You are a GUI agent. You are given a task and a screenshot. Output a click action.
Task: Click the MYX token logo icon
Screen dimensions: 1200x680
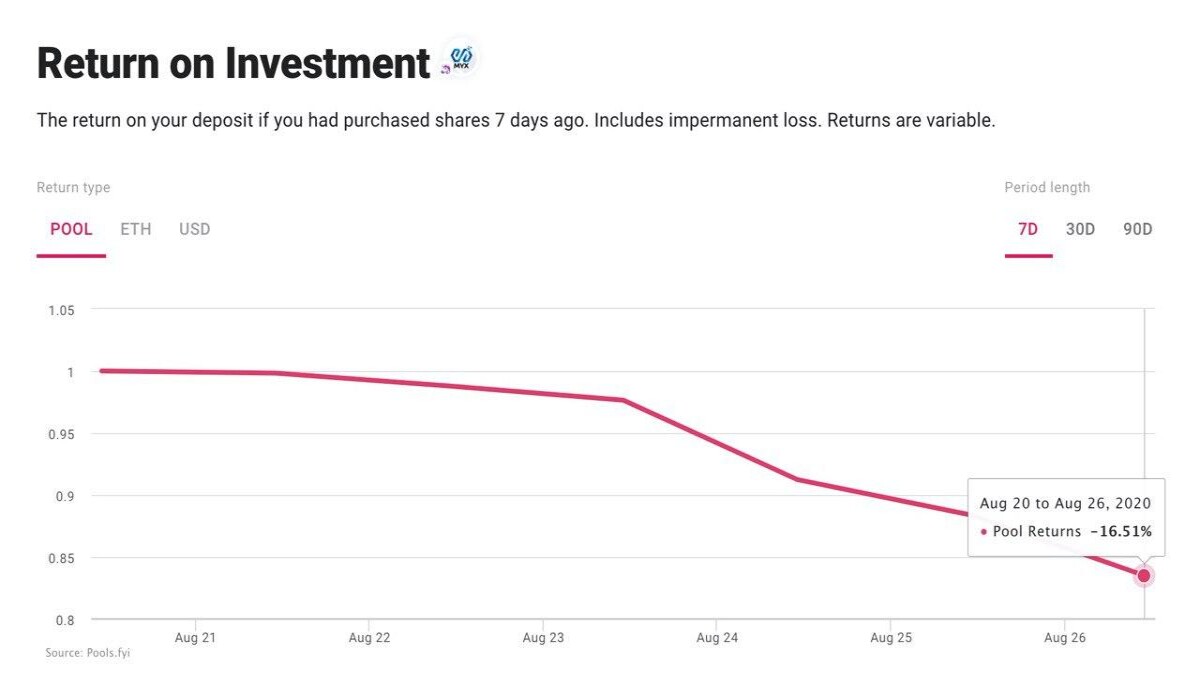[460, 60]
